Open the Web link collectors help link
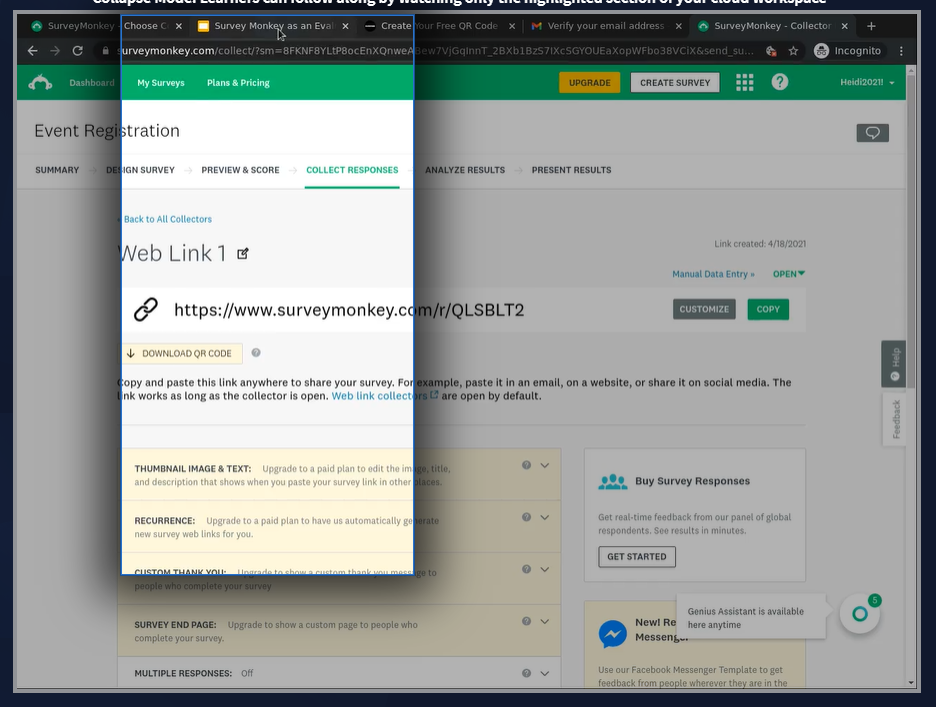 [x=384, y=396]
